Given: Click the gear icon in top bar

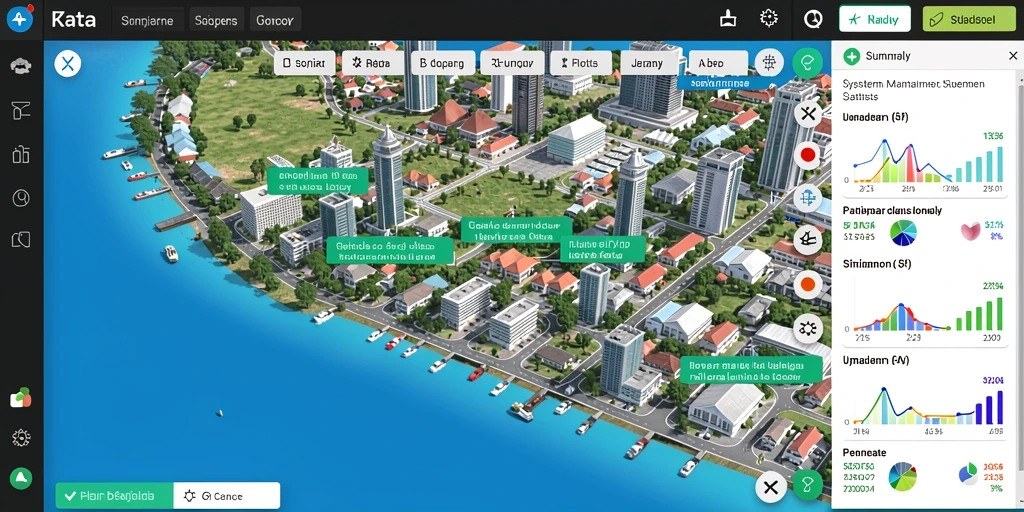Looking at the screenshot, I should [769, 18].
